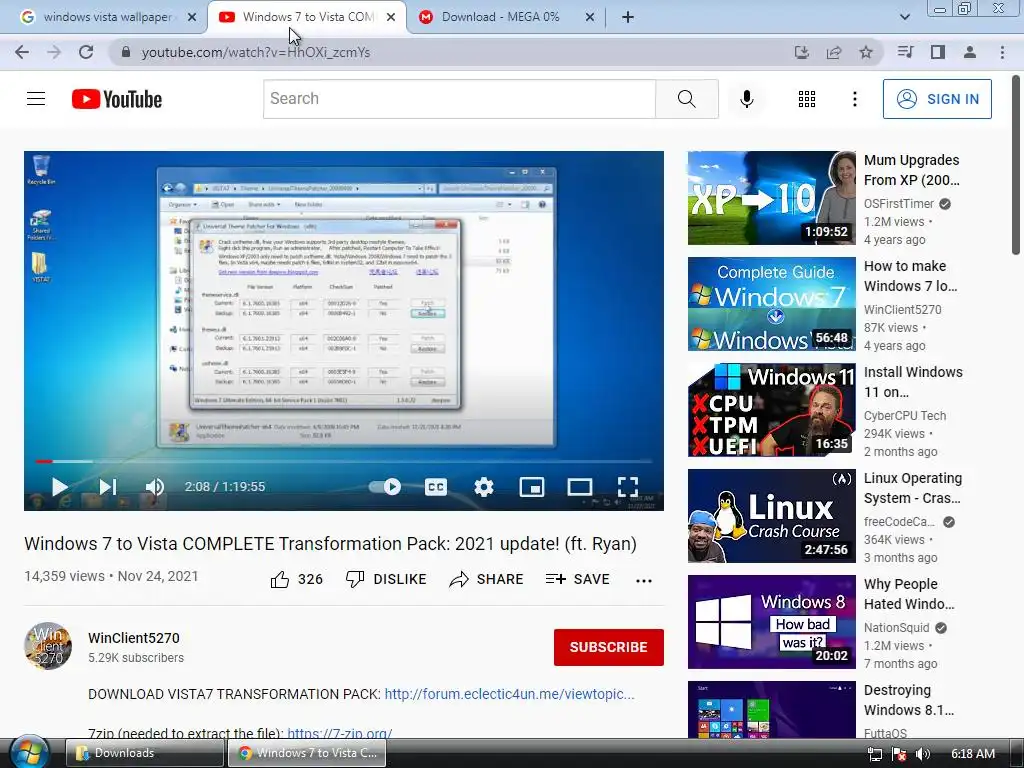Open Install Windows 11 video thumbnail
Image resolution: width=1024 pixels, height=768 pixels.
pyautogui.click(x=771, y=409)
